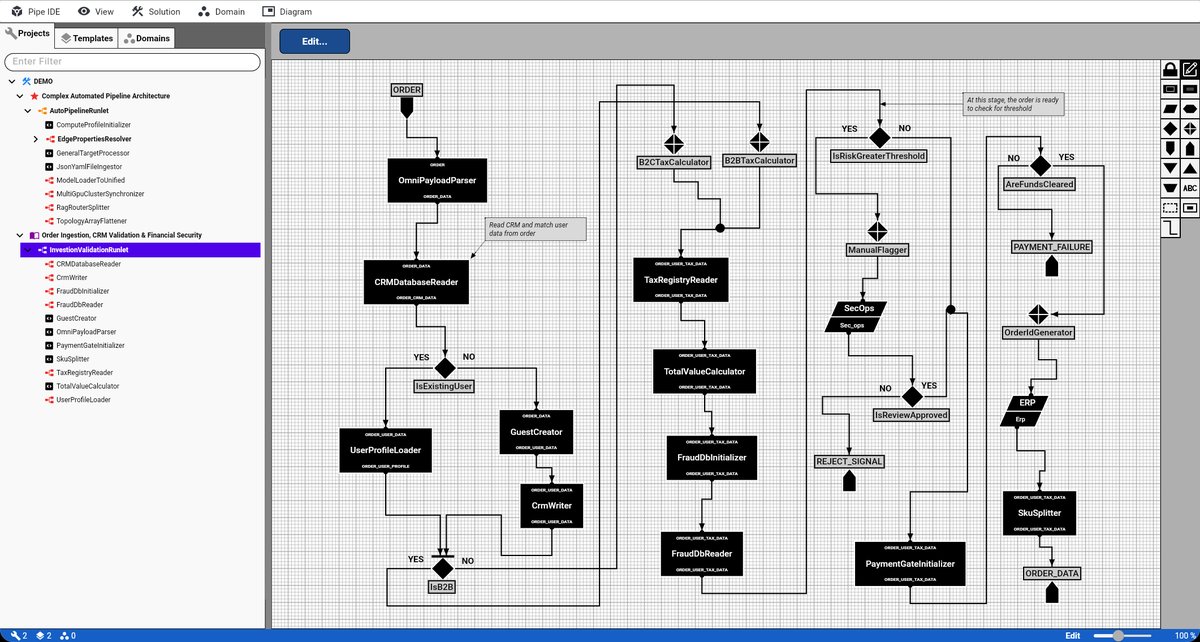Select the pencil edit tool in the palette
Image resolution: width=1200 pixels, height=642 pixels.
1190,70
